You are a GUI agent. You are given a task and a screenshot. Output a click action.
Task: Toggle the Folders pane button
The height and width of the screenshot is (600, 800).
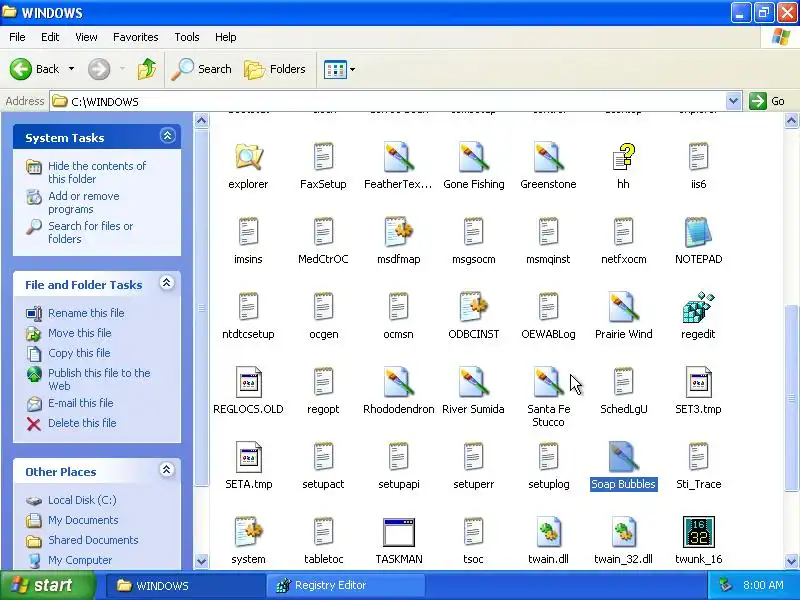point(275,69)
